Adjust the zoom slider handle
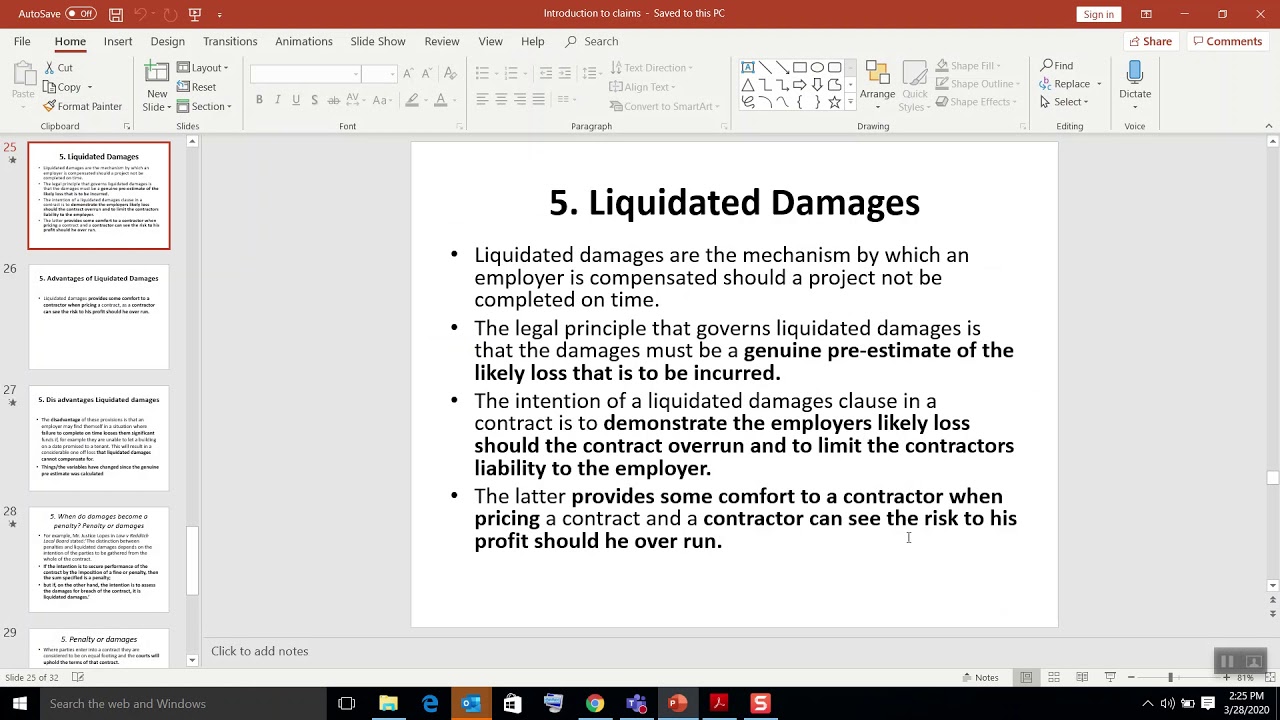Viewport: 1280px width, 720px height. click(x=1170, y=677)
